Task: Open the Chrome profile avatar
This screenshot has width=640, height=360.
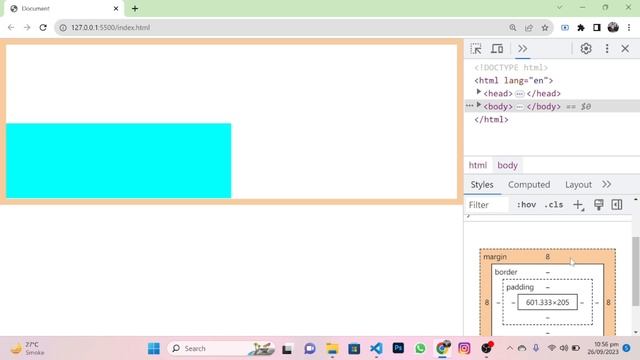Action: (613, 27)
